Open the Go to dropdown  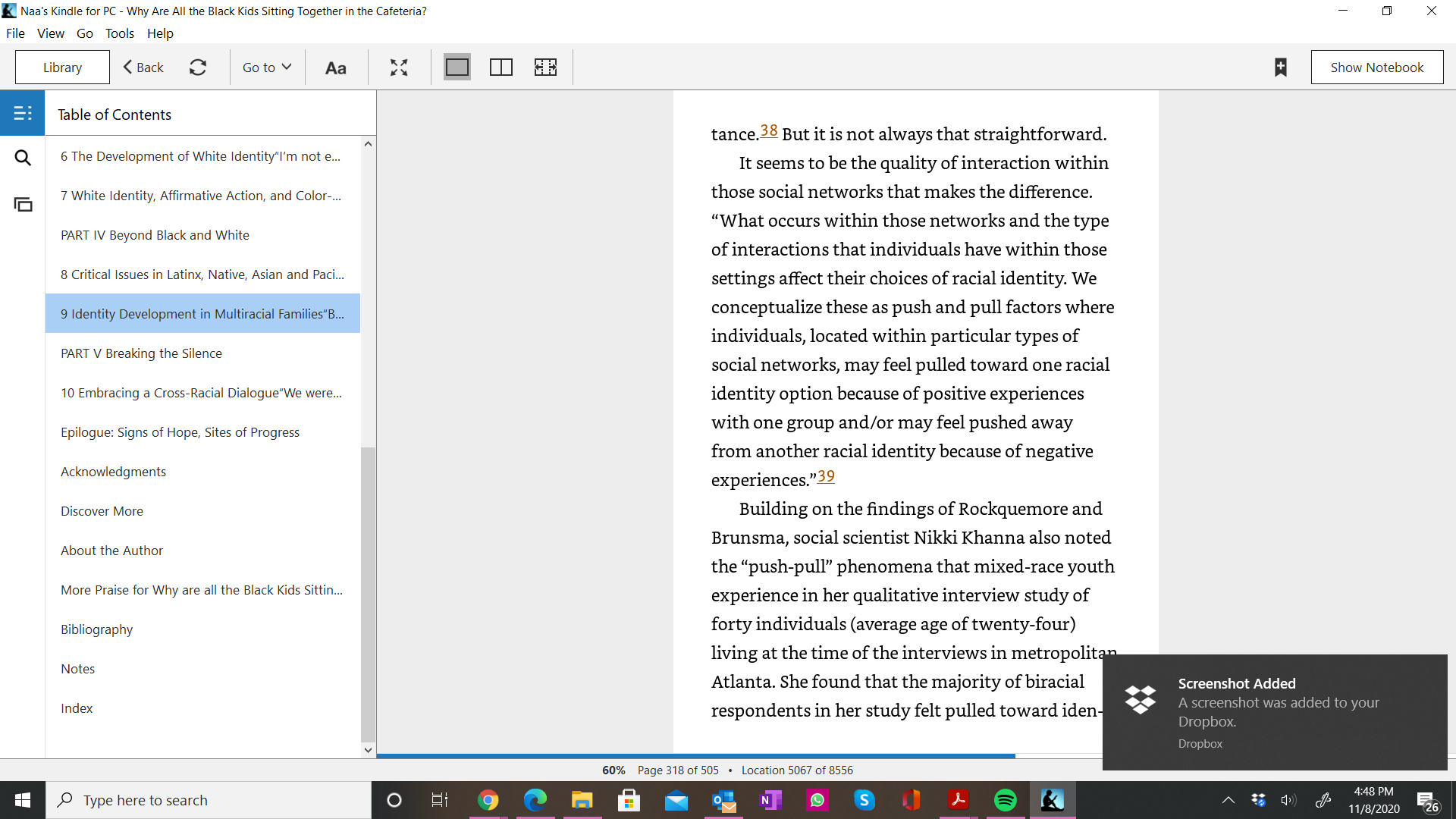click(x=267, y=67)
